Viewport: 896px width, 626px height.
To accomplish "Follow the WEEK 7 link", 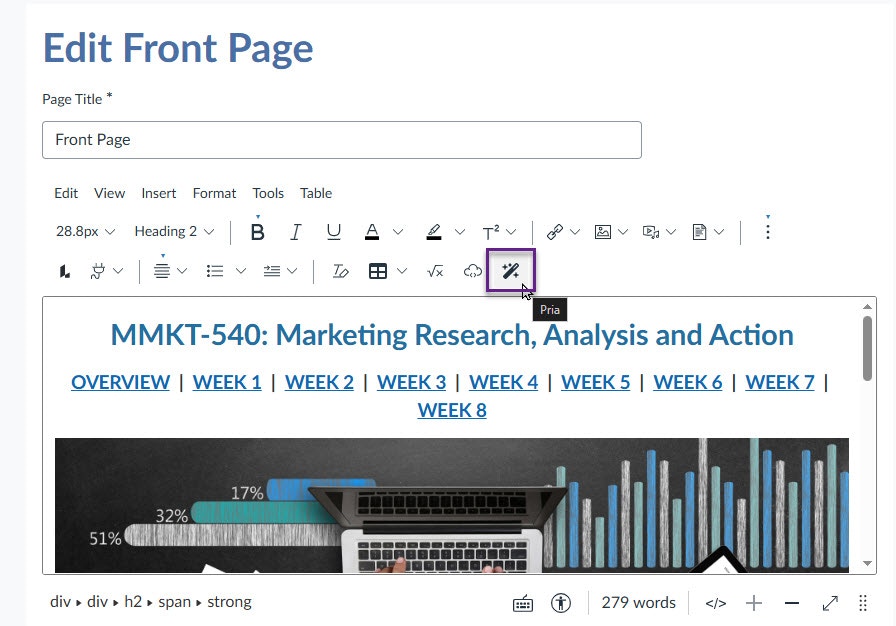I will (780, 382).
